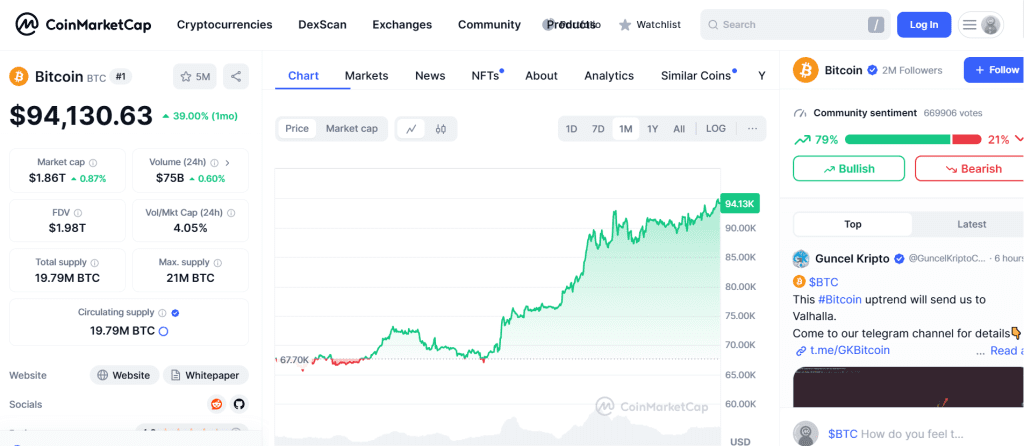
Task: Expand the sentiment dropdown arrow after 21%
Action: (x=1019, y=139)
